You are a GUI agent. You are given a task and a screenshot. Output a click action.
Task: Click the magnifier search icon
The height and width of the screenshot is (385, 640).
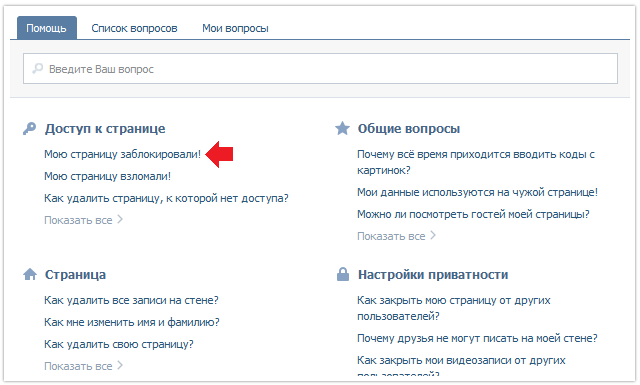pyautogui.click(x=38, y=68)
